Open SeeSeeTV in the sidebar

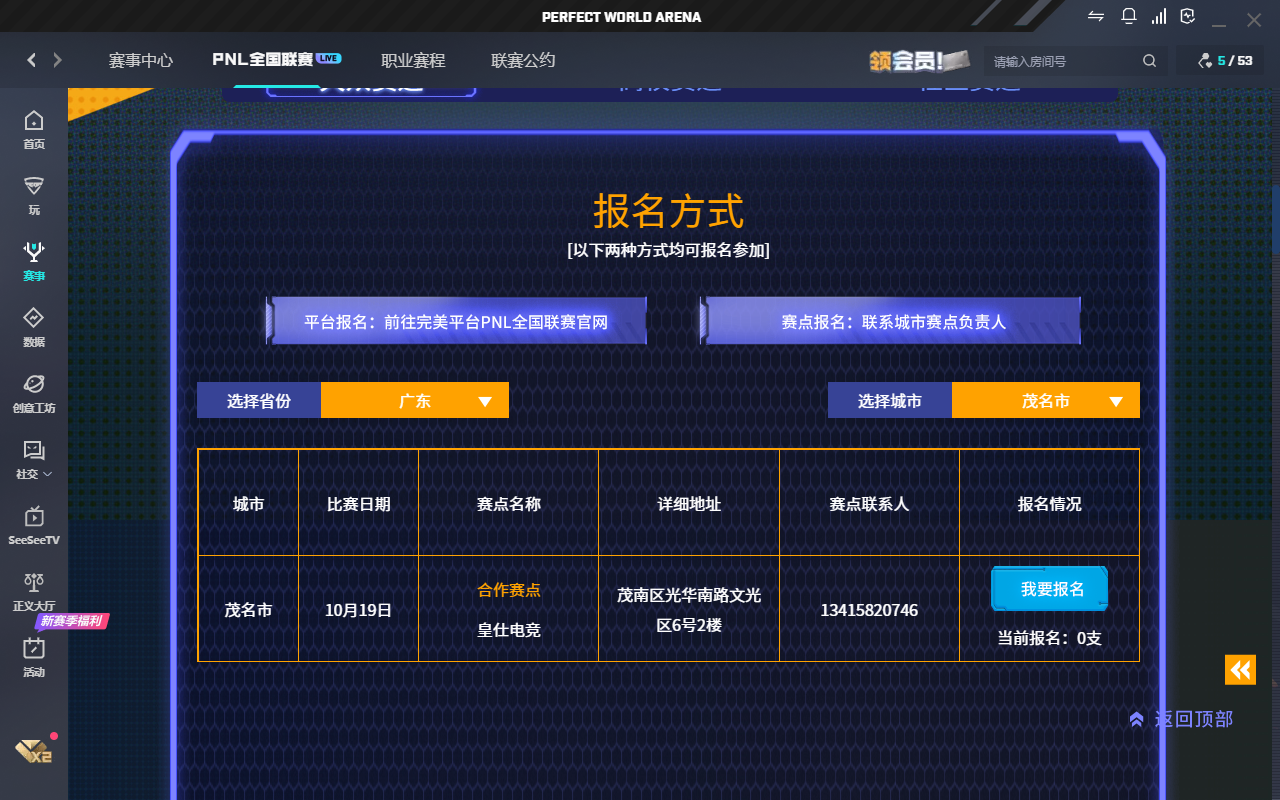[x=34, y=525]
